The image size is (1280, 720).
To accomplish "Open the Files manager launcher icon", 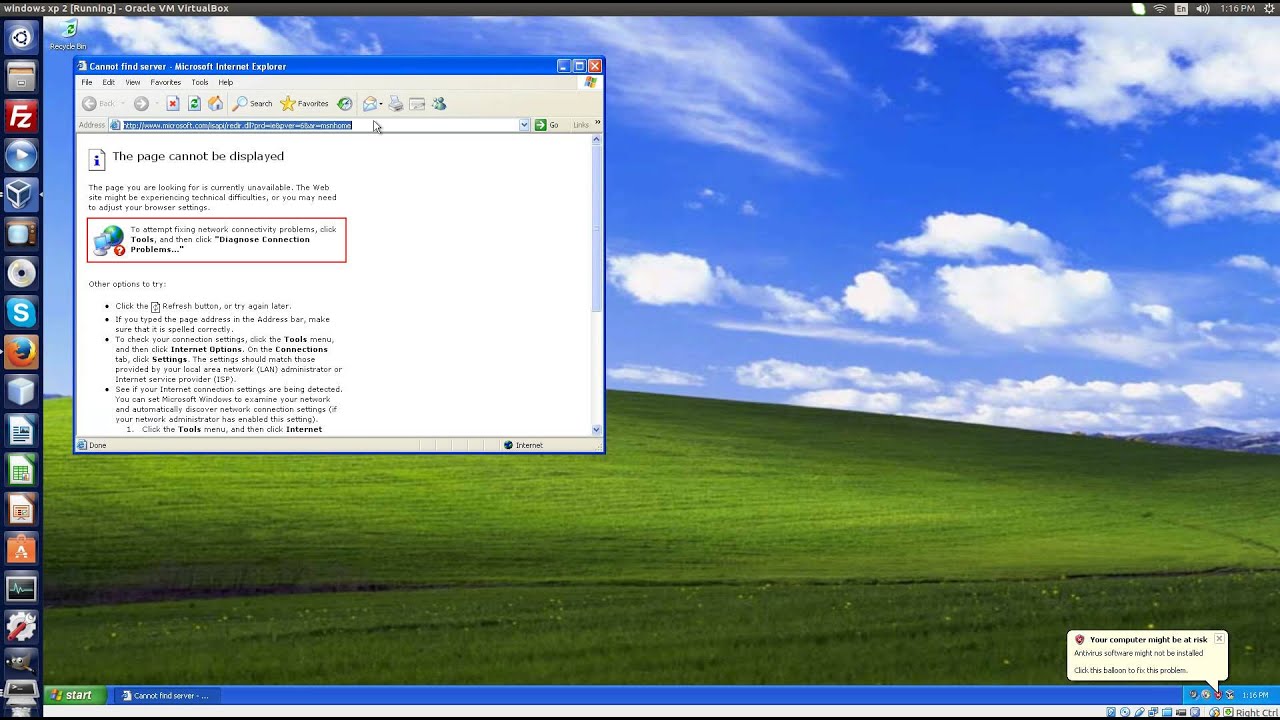I will [21, 77].
